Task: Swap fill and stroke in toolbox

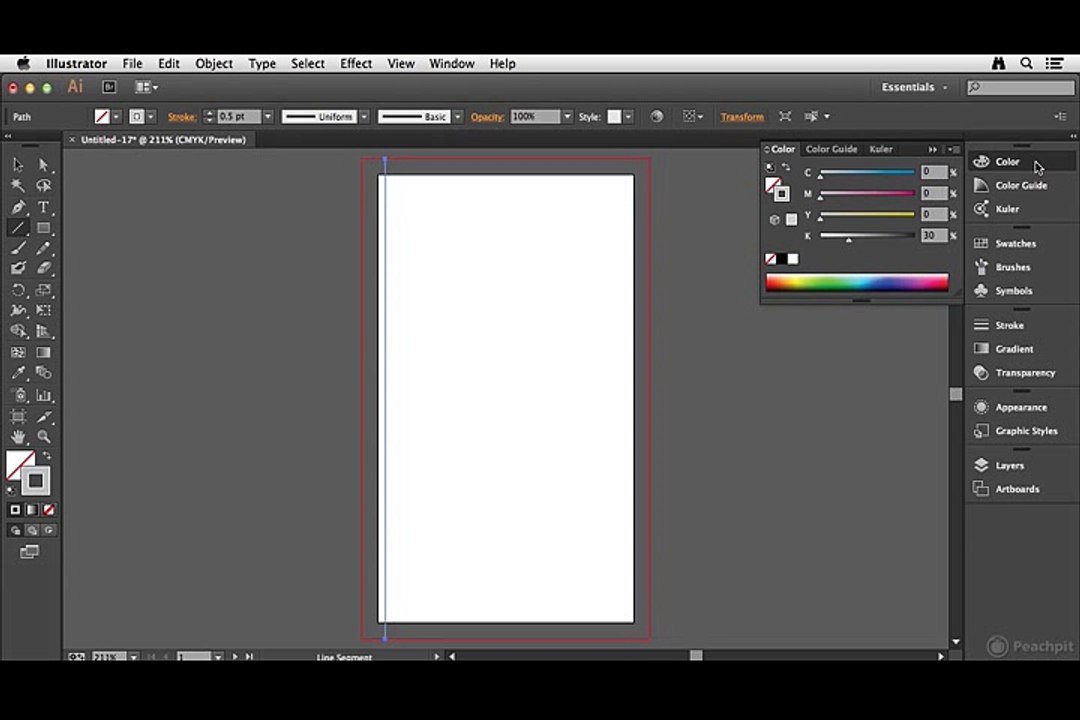Action: point(47,455)
